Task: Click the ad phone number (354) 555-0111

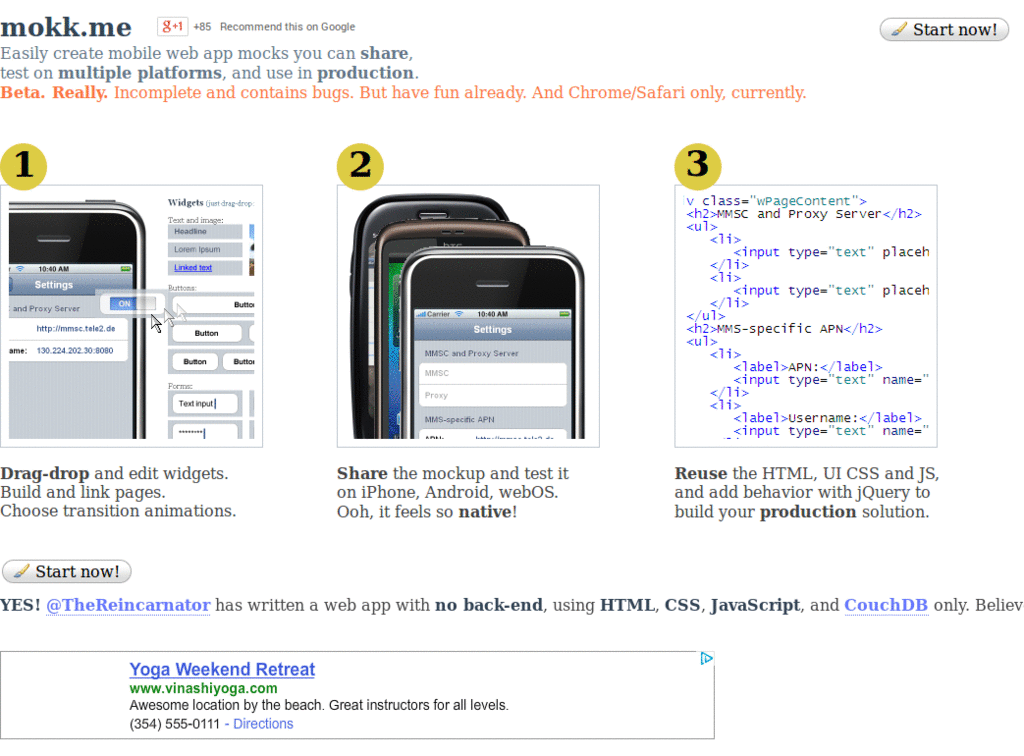Action: click(x=174, y=723)
